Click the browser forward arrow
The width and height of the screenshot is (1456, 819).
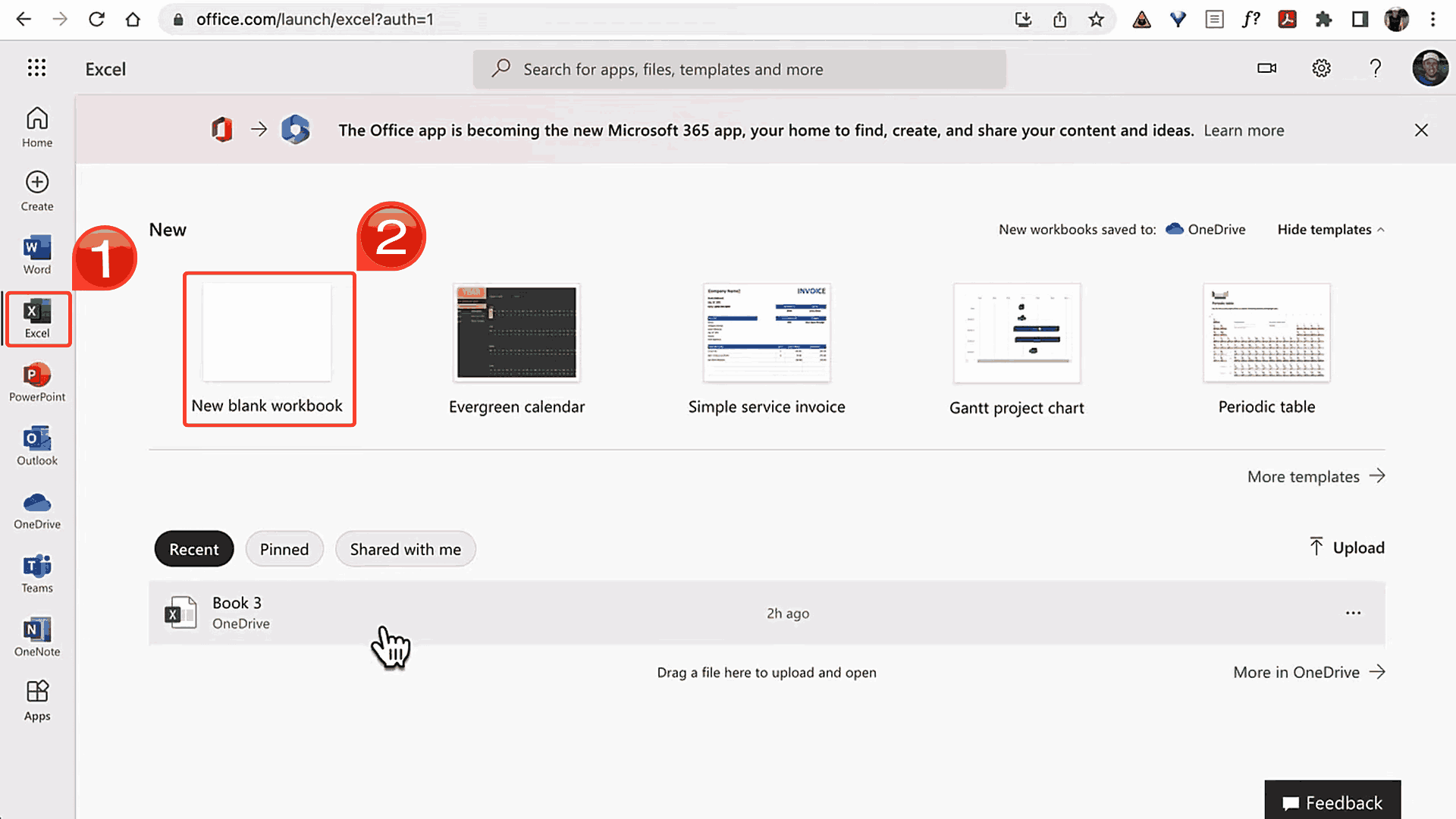60,20
